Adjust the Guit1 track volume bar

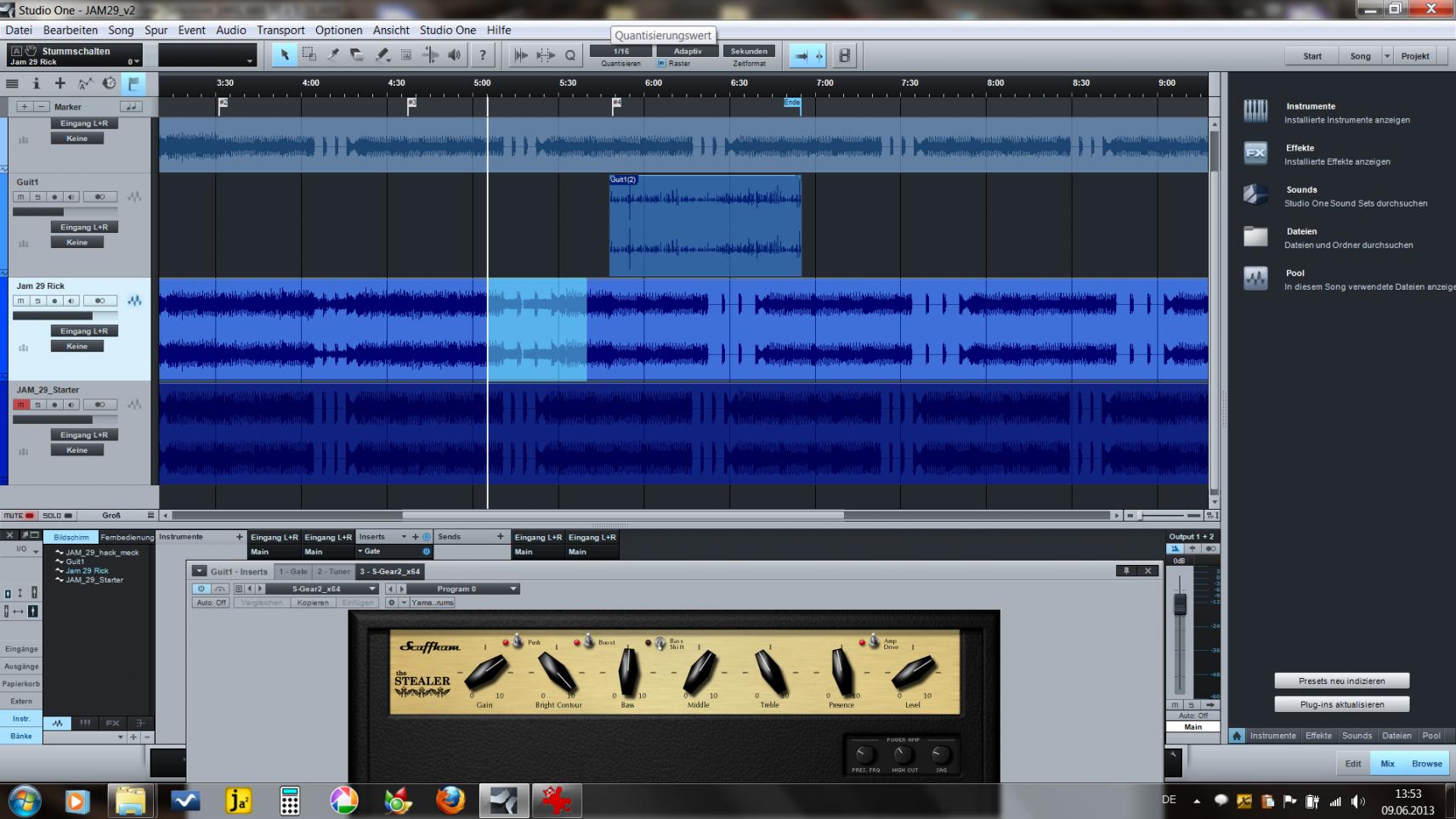(x=64, y=212)
